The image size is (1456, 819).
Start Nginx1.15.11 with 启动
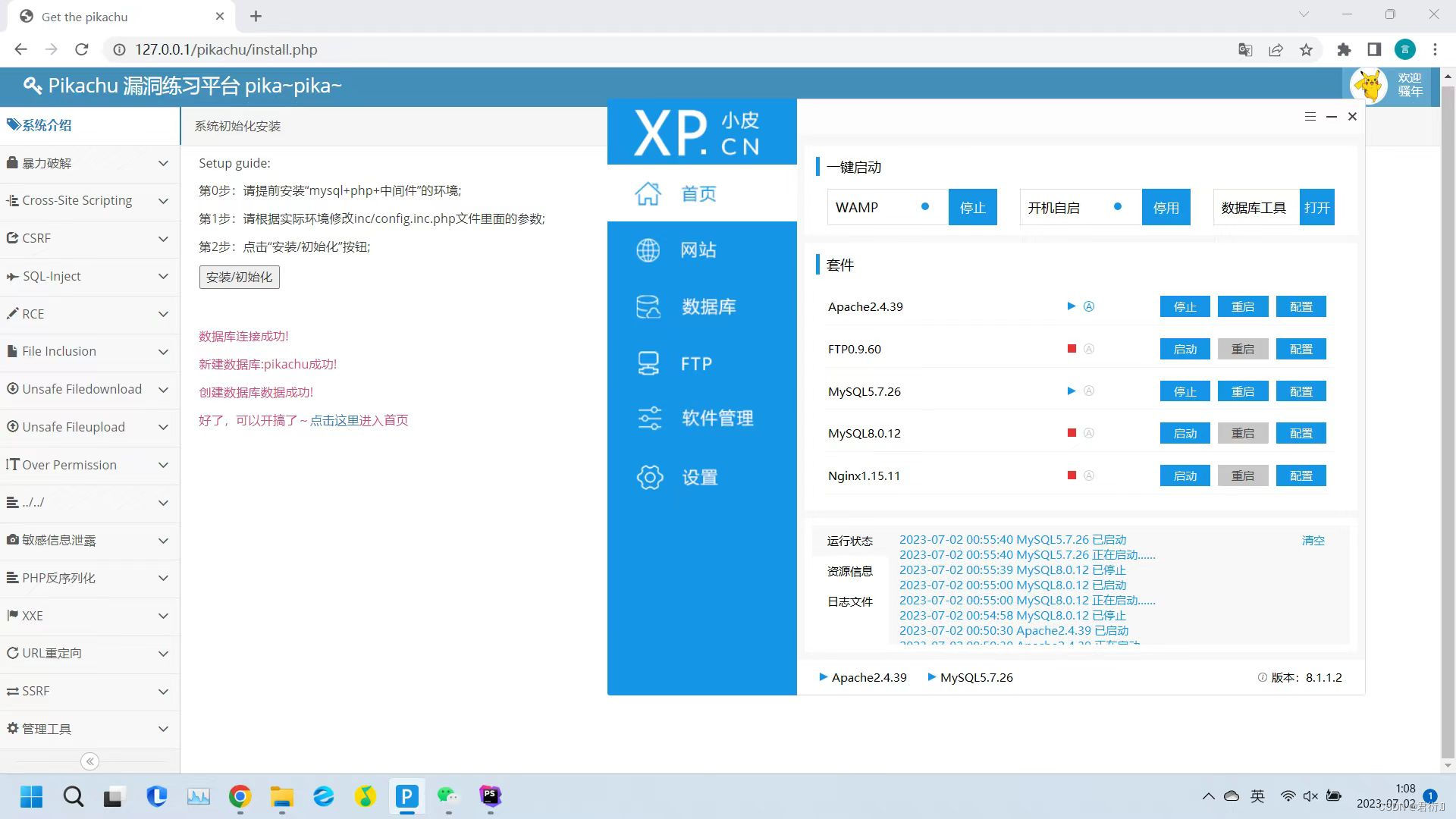[1185, 475]
